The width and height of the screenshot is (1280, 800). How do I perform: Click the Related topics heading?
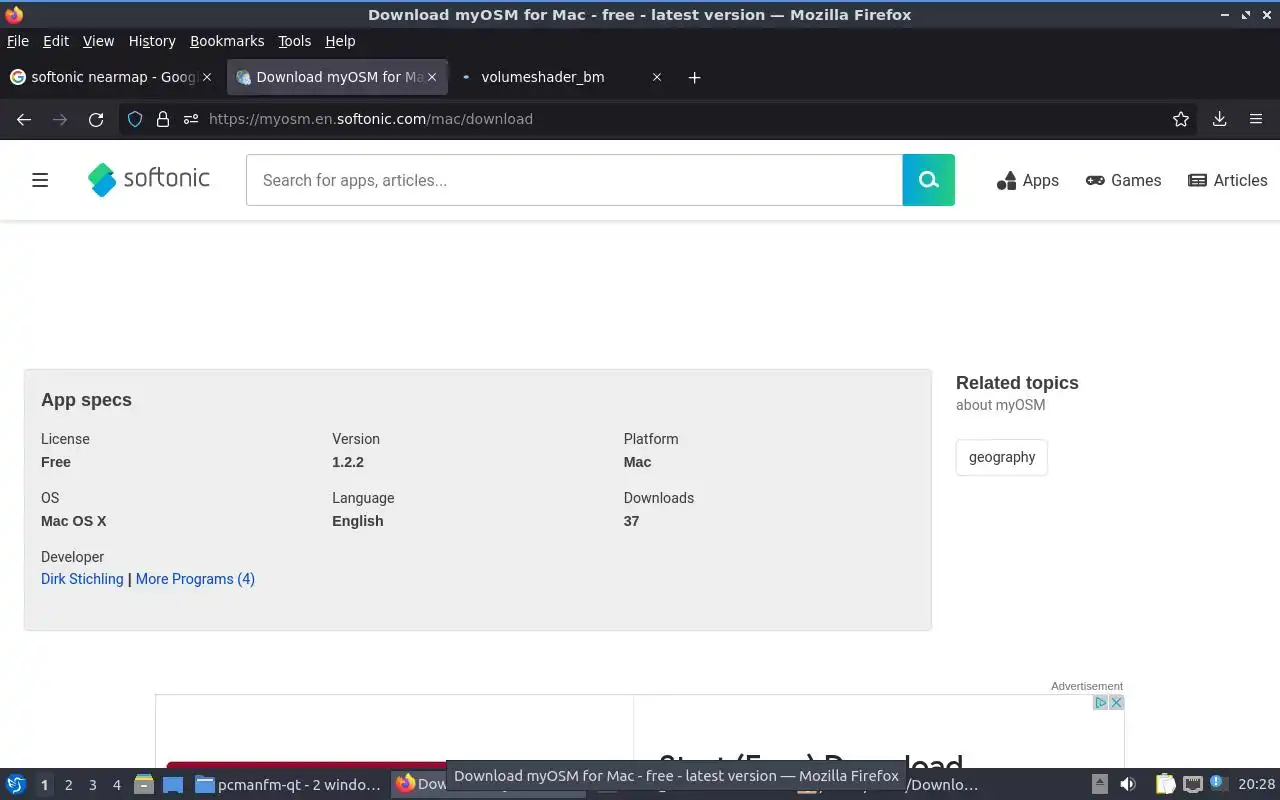click(1017, 383)
